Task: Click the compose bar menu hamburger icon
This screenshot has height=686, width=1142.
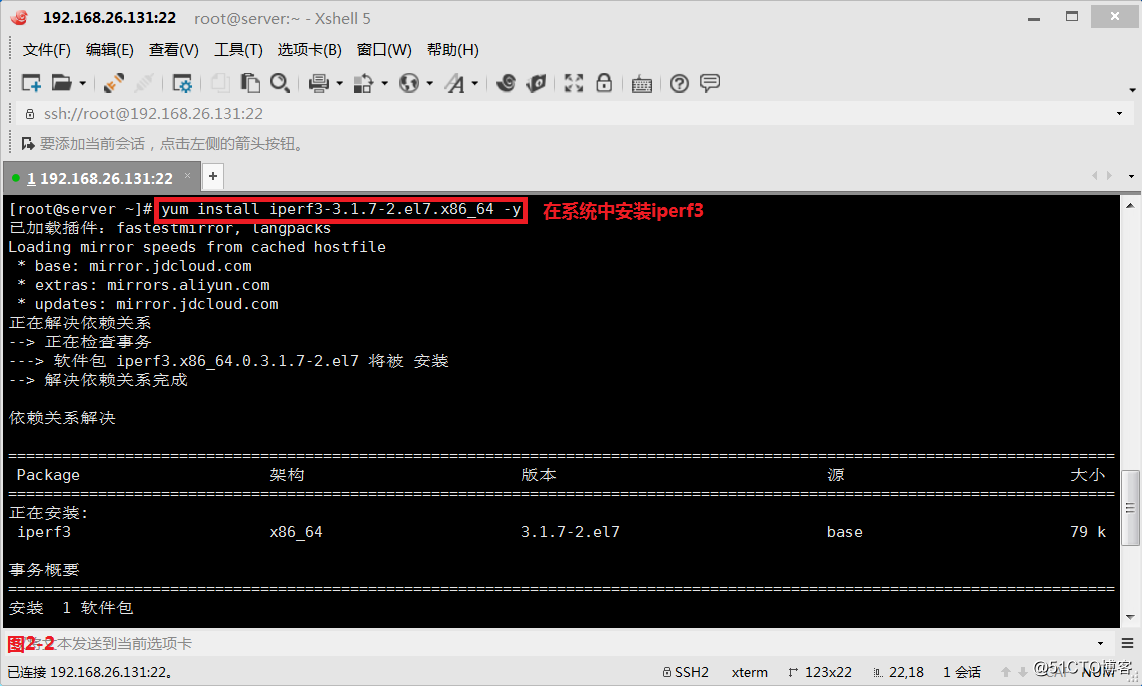Action: point(1127,644)
